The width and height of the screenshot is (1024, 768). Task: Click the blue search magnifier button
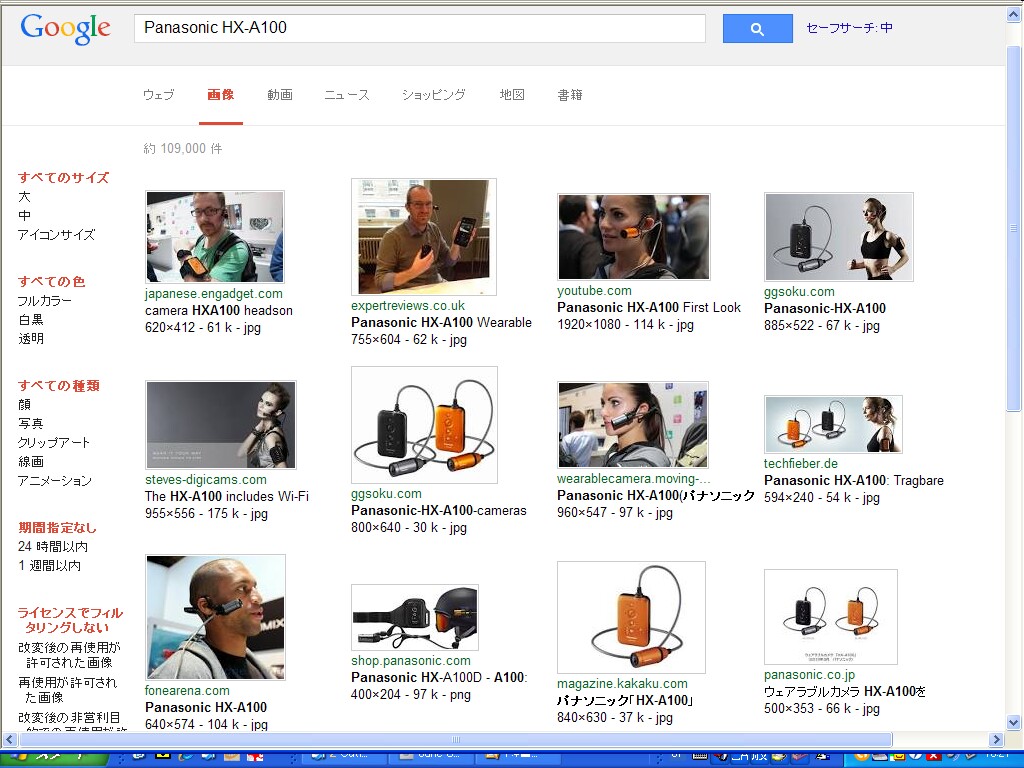pos(758,29)
